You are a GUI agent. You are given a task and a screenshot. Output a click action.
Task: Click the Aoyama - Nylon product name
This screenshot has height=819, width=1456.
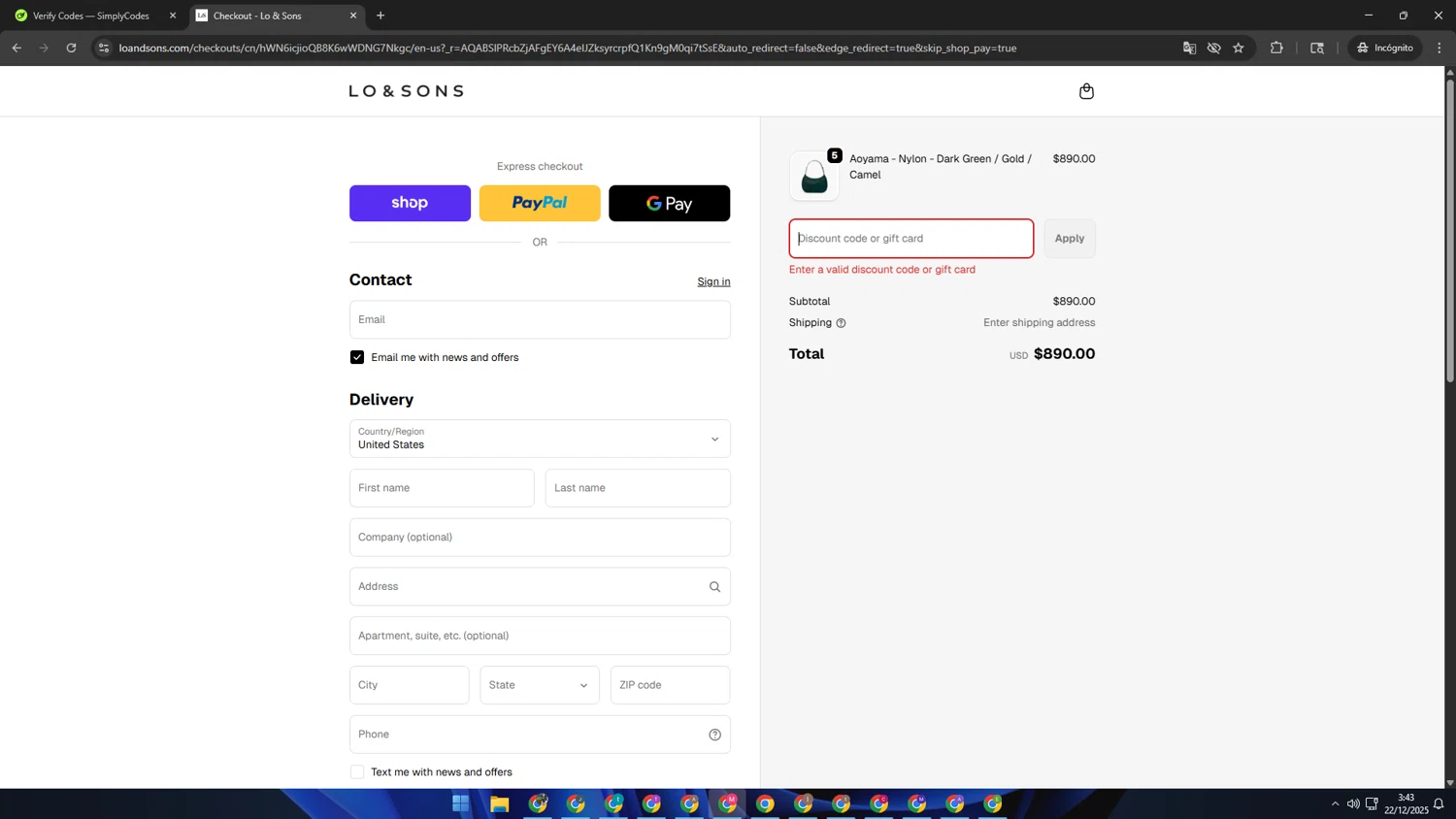tap(941, 167)
